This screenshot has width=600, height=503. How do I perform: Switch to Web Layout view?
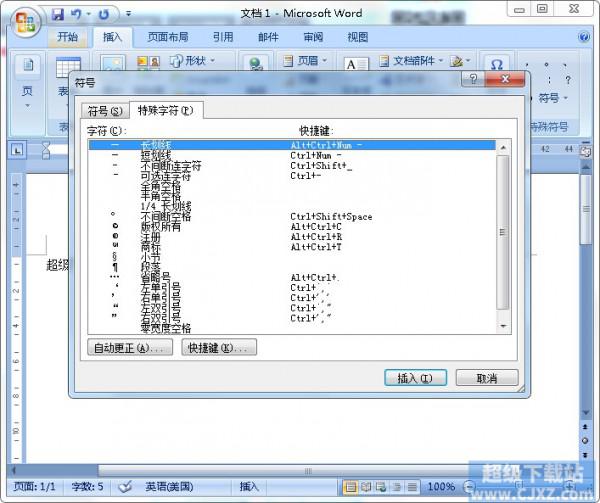tap(381, 487)
